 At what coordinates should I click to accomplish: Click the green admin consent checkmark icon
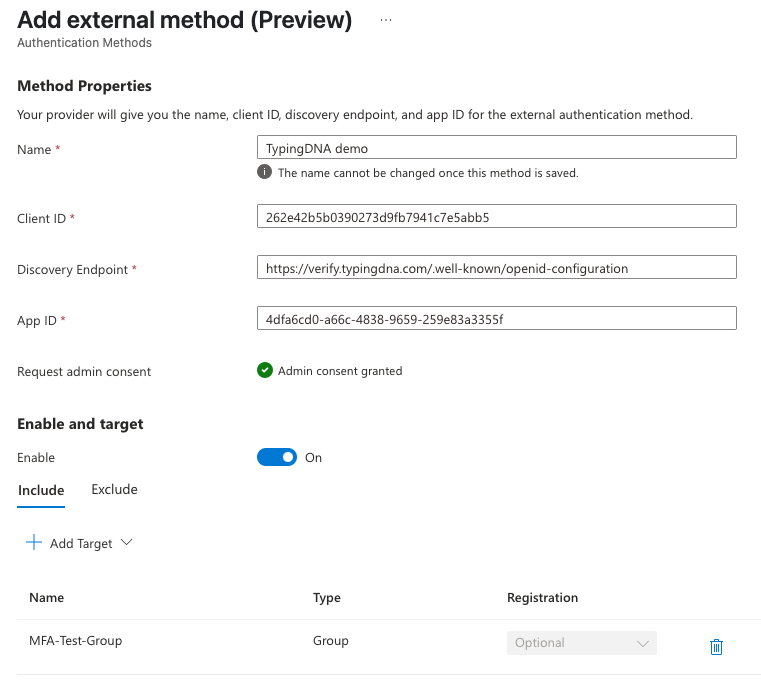[x=265, y=370]
